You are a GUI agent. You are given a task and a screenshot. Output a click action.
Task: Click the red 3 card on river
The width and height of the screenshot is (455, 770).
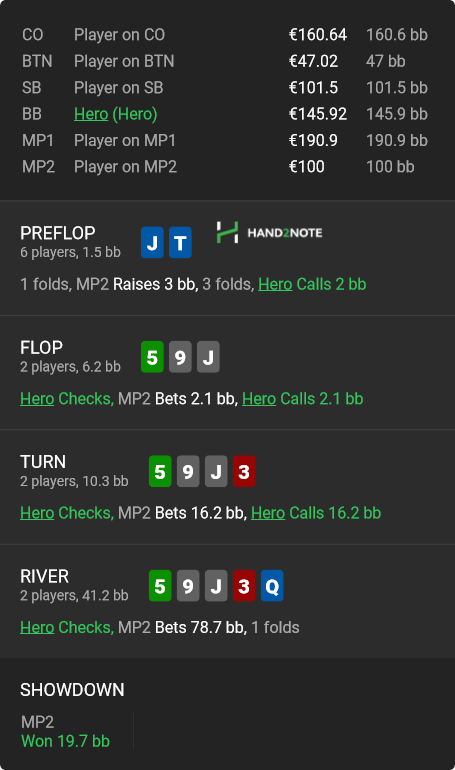(x=244, y=586)
